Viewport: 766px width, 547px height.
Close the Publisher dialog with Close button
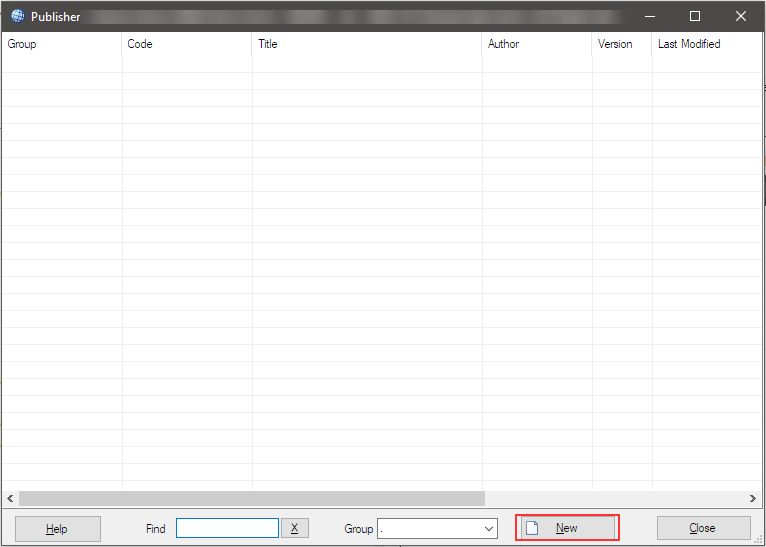[x=703, y=528]
